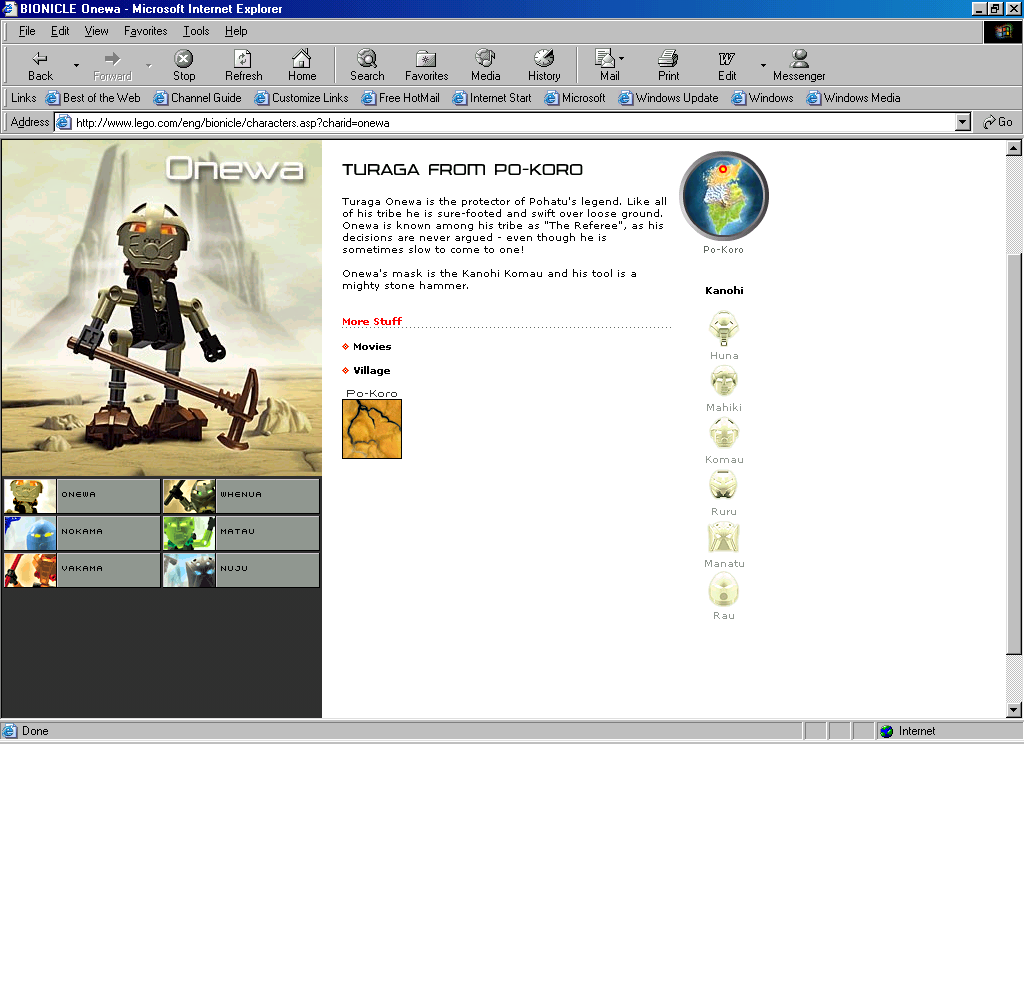Show the History pane
Viewport: 1024px width, 1000px height.
(544, 65)
